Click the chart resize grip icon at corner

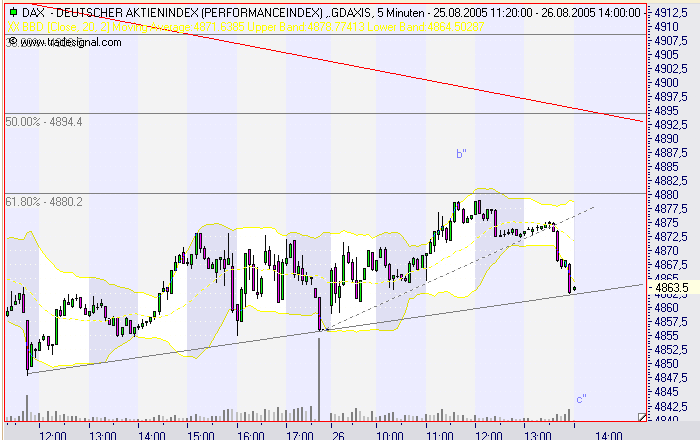(x=642, y=417)
